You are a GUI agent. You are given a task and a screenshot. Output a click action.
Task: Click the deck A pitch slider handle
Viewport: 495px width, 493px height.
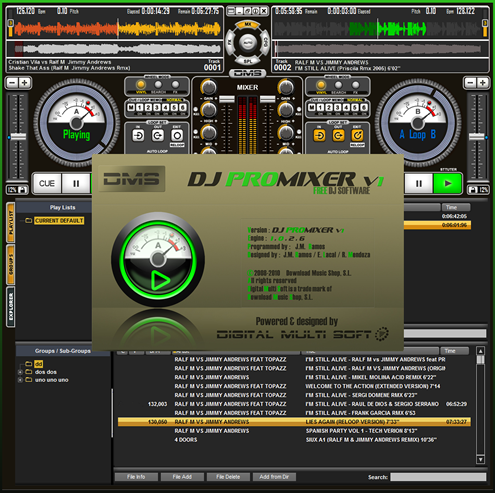19,137
